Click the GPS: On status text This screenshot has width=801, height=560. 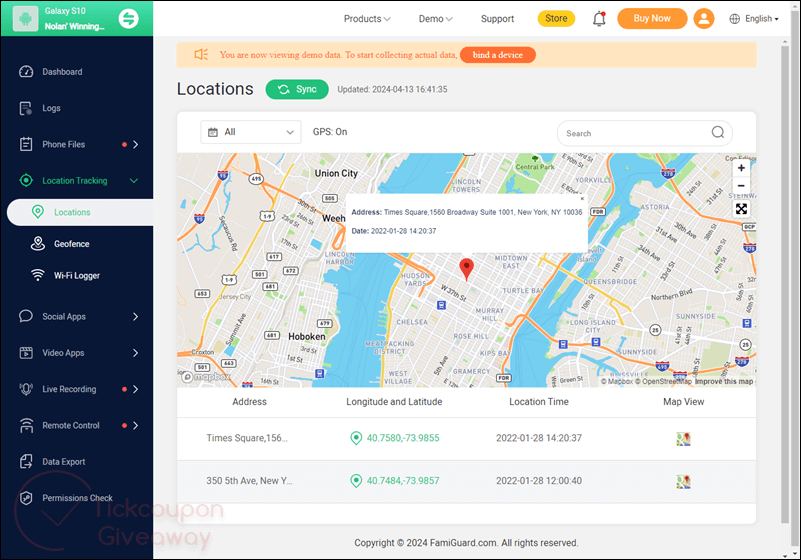[329, 132]
